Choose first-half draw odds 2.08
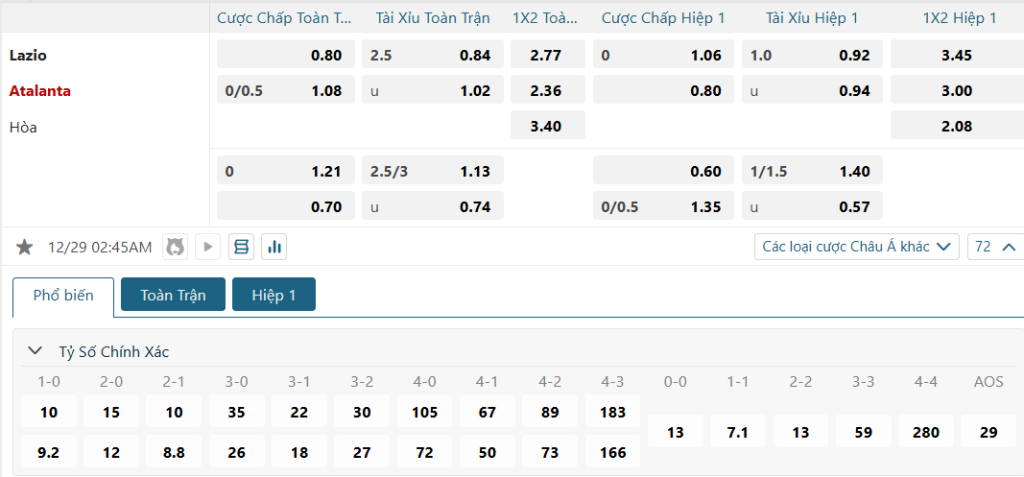Viewport: 1024px width, 477px height. [x=956, y=126]
